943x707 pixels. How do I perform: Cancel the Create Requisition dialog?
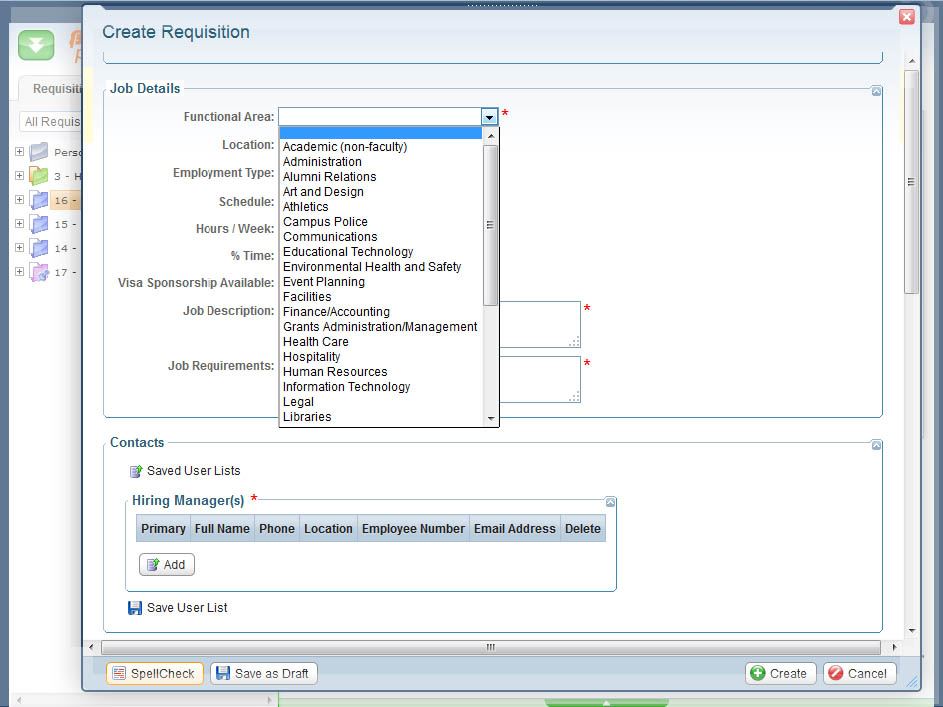pyautogui.click(x=859, y=674)
